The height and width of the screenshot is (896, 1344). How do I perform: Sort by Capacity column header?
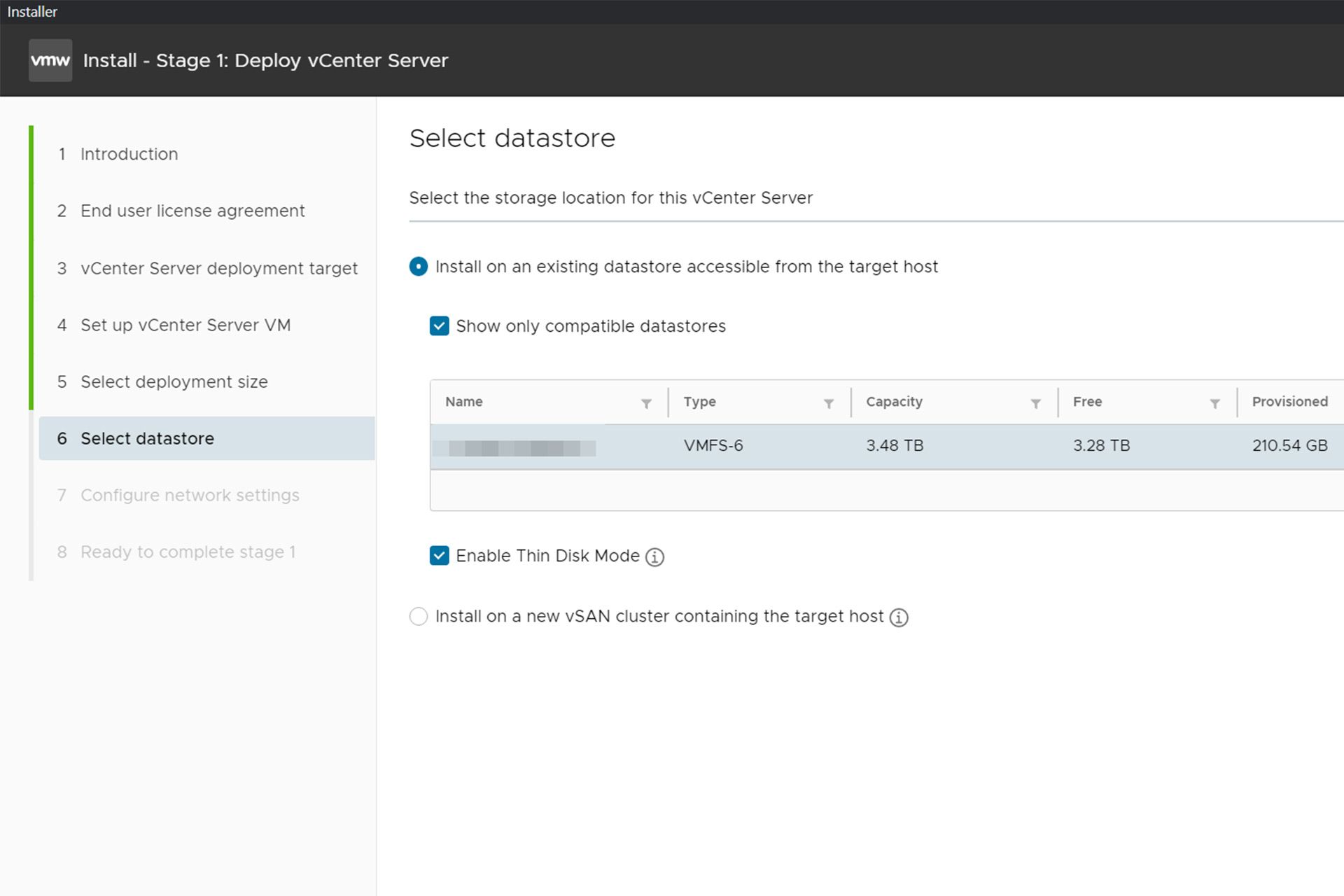tap(894, 402)
